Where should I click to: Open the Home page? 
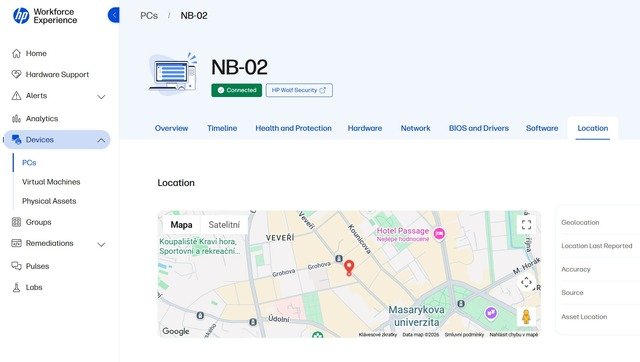pos(36,53)
